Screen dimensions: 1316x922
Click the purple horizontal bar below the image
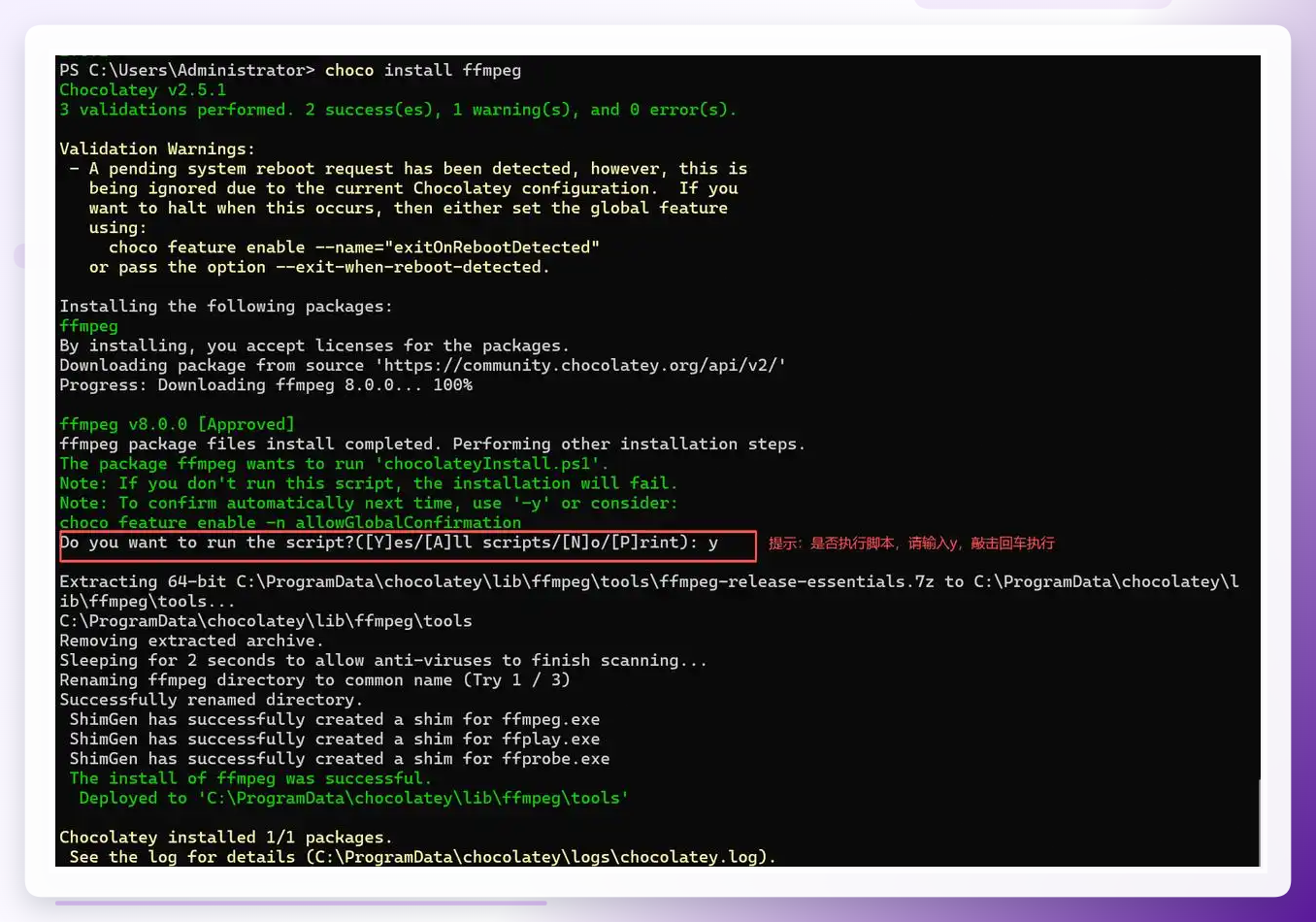pos(301,903)
